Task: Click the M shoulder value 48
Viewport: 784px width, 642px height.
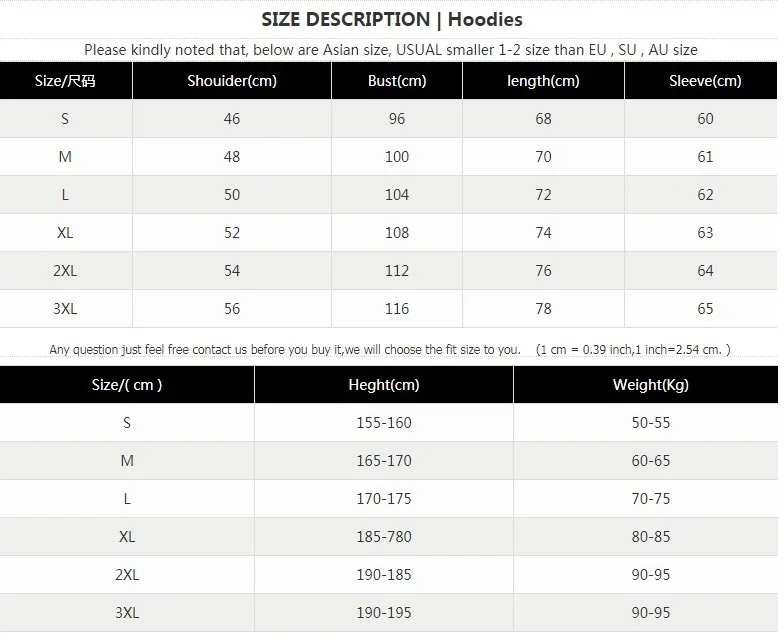Action: tap(232, 156)
